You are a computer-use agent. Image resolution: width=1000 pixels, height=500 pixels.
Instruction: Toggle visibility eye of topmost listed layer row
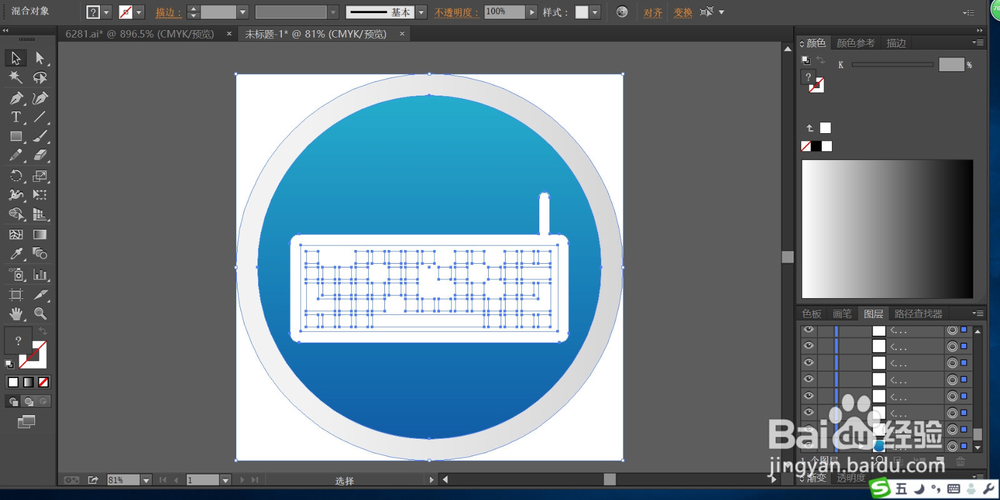809,330
